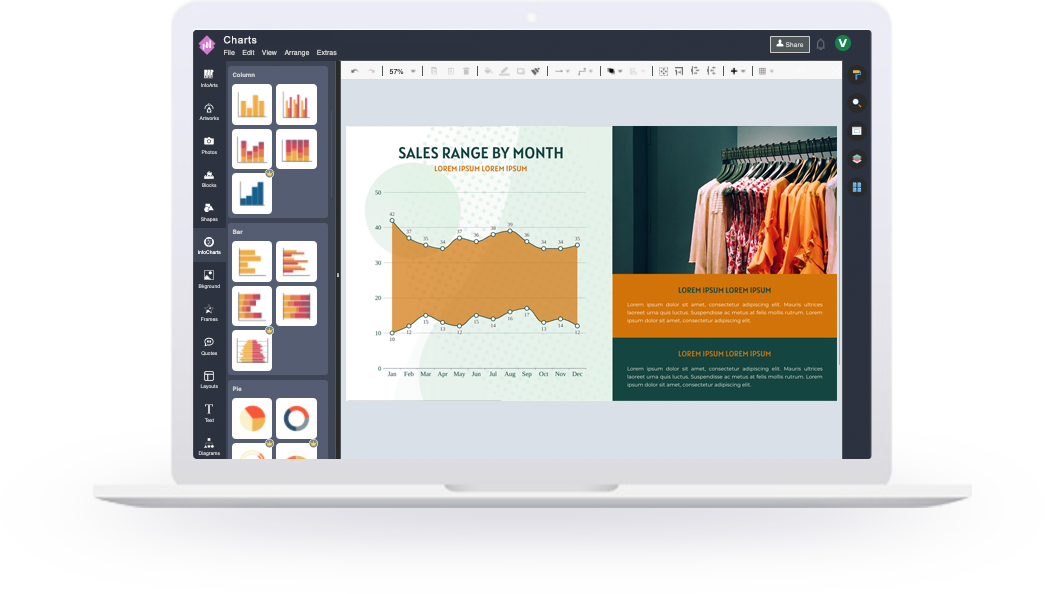Open the Quotes sidebar section
1045x594 pixels.
coord(209,346)
